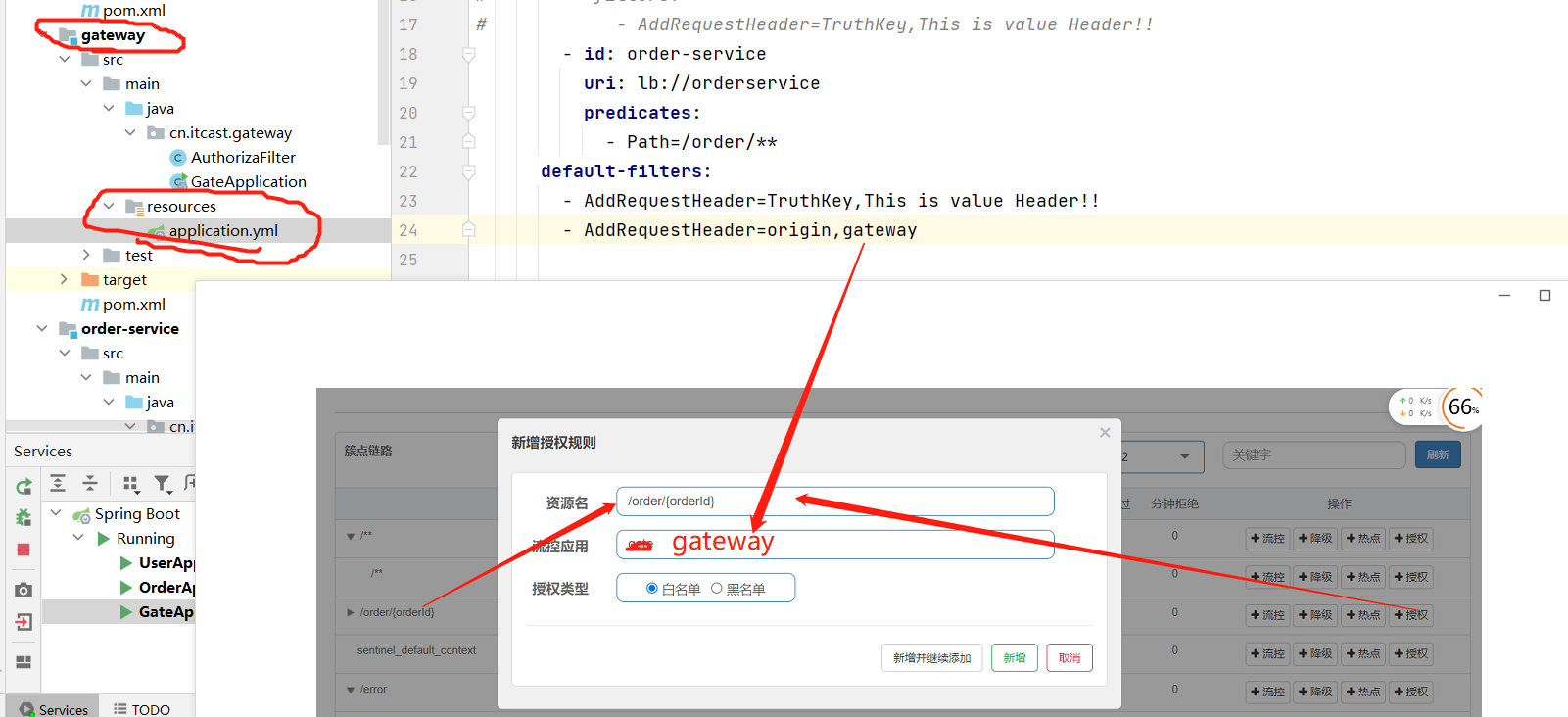Click the 新增并继续添加 button
The image size is (1568, 717).
pyautogui.click(x=931, y=658)
